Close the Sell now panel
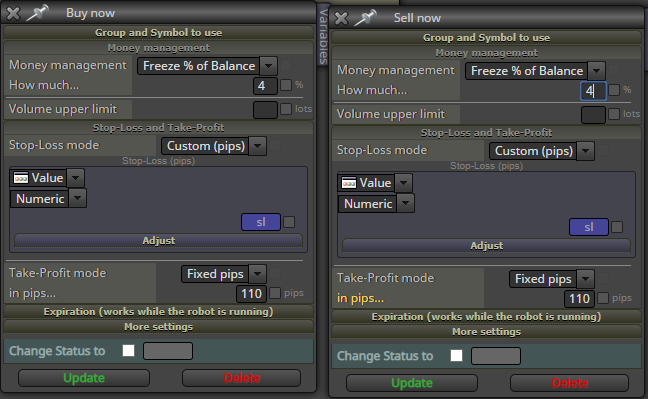Image resolution: width=648 pixels, height=399 pixels. [x=341, y=18]
